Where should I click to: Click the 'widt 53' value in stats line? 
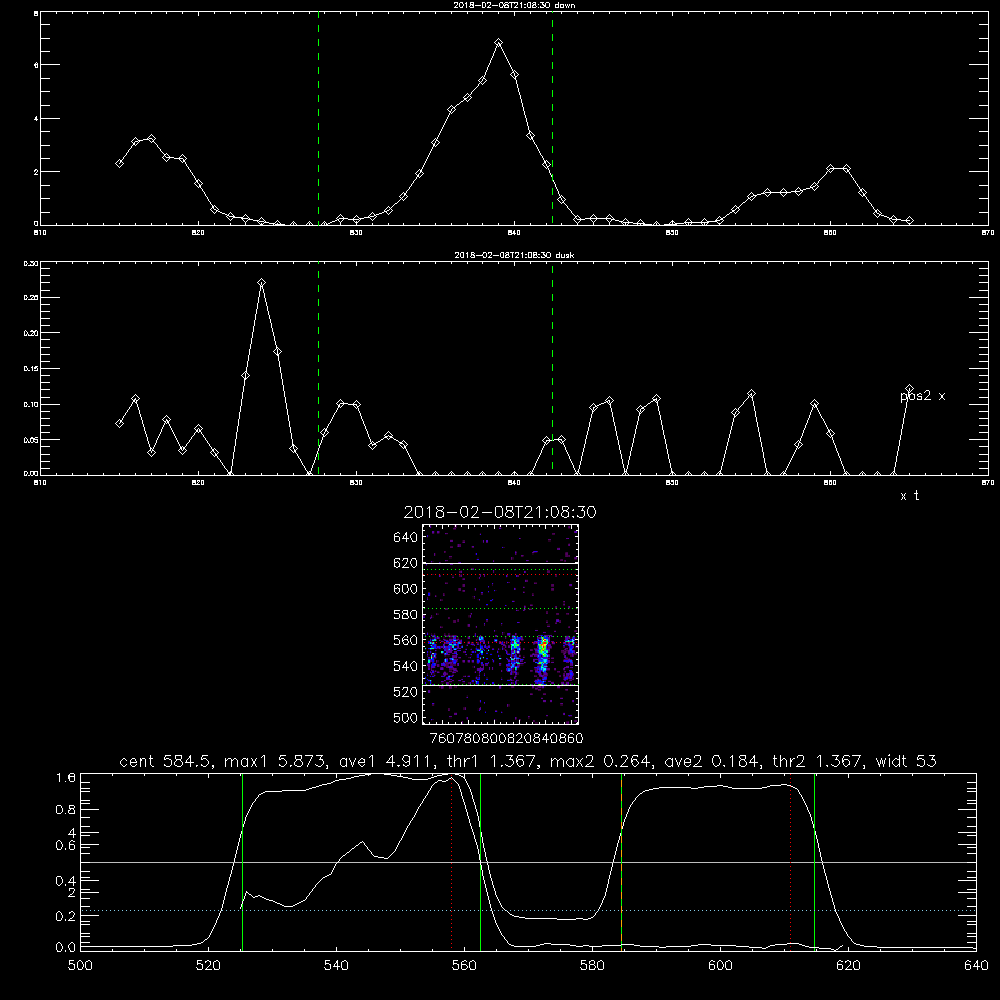tap(906, 761)
